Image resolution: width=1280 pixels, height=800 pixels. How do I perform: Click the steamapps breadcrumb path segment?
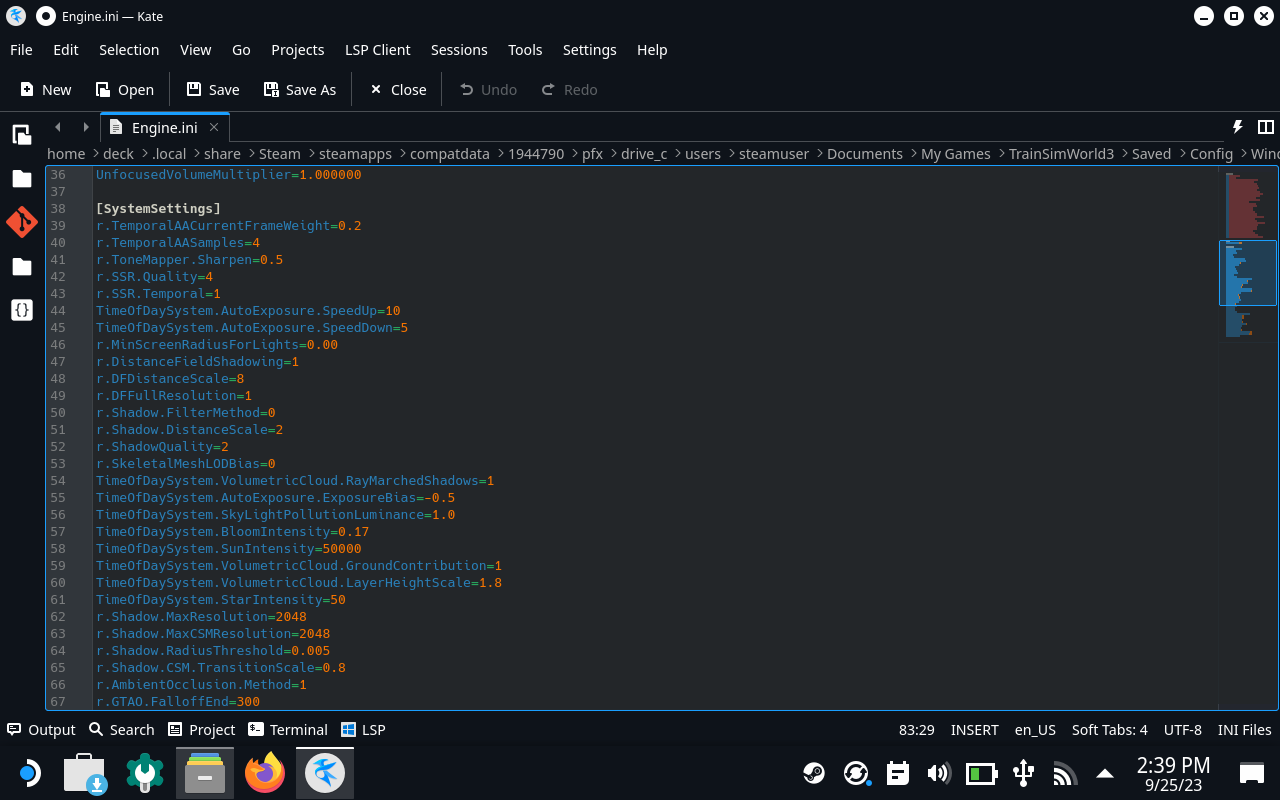pos(354,154)
